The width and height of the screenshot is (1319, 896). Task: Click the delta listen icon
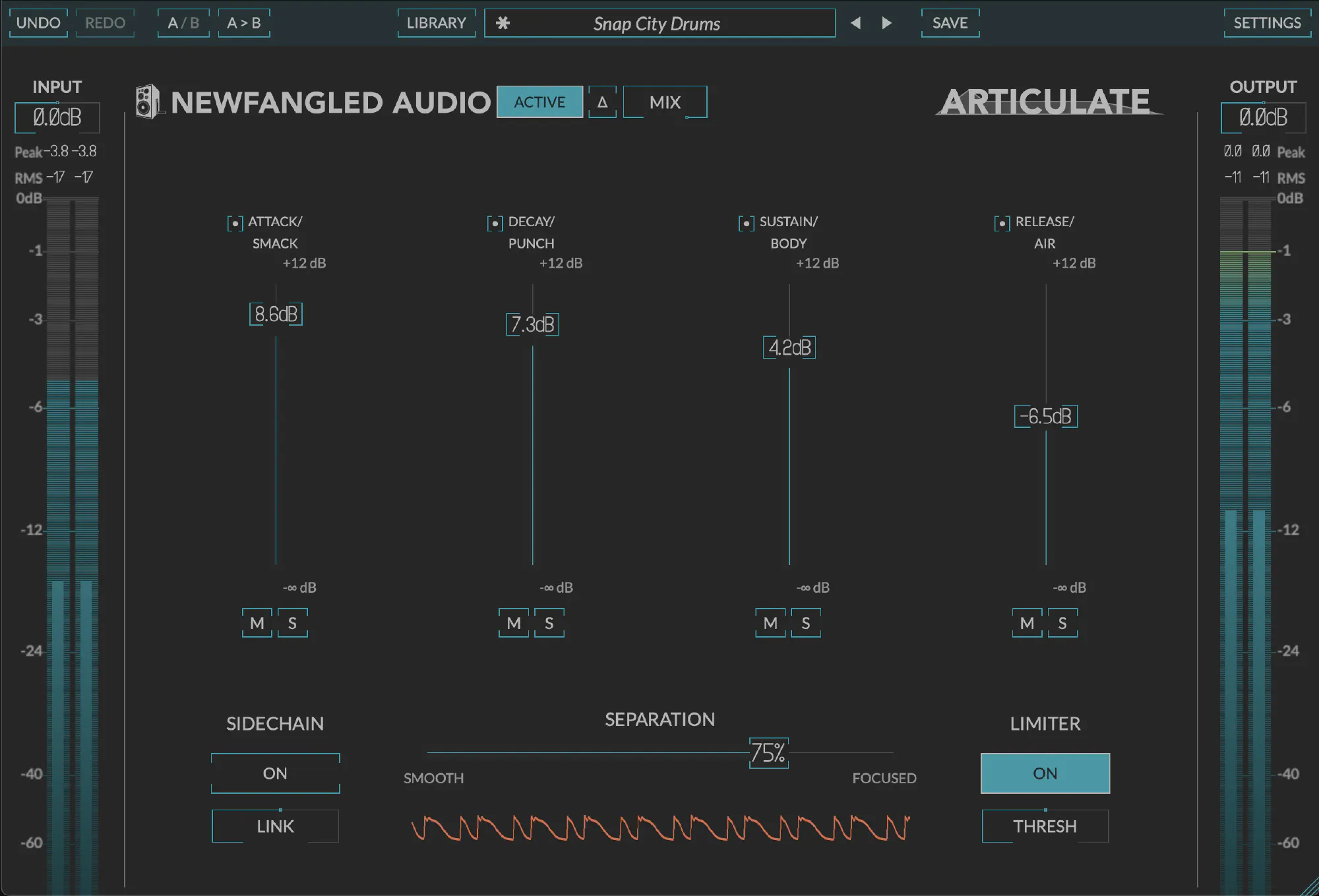click(x=602, y=102)
